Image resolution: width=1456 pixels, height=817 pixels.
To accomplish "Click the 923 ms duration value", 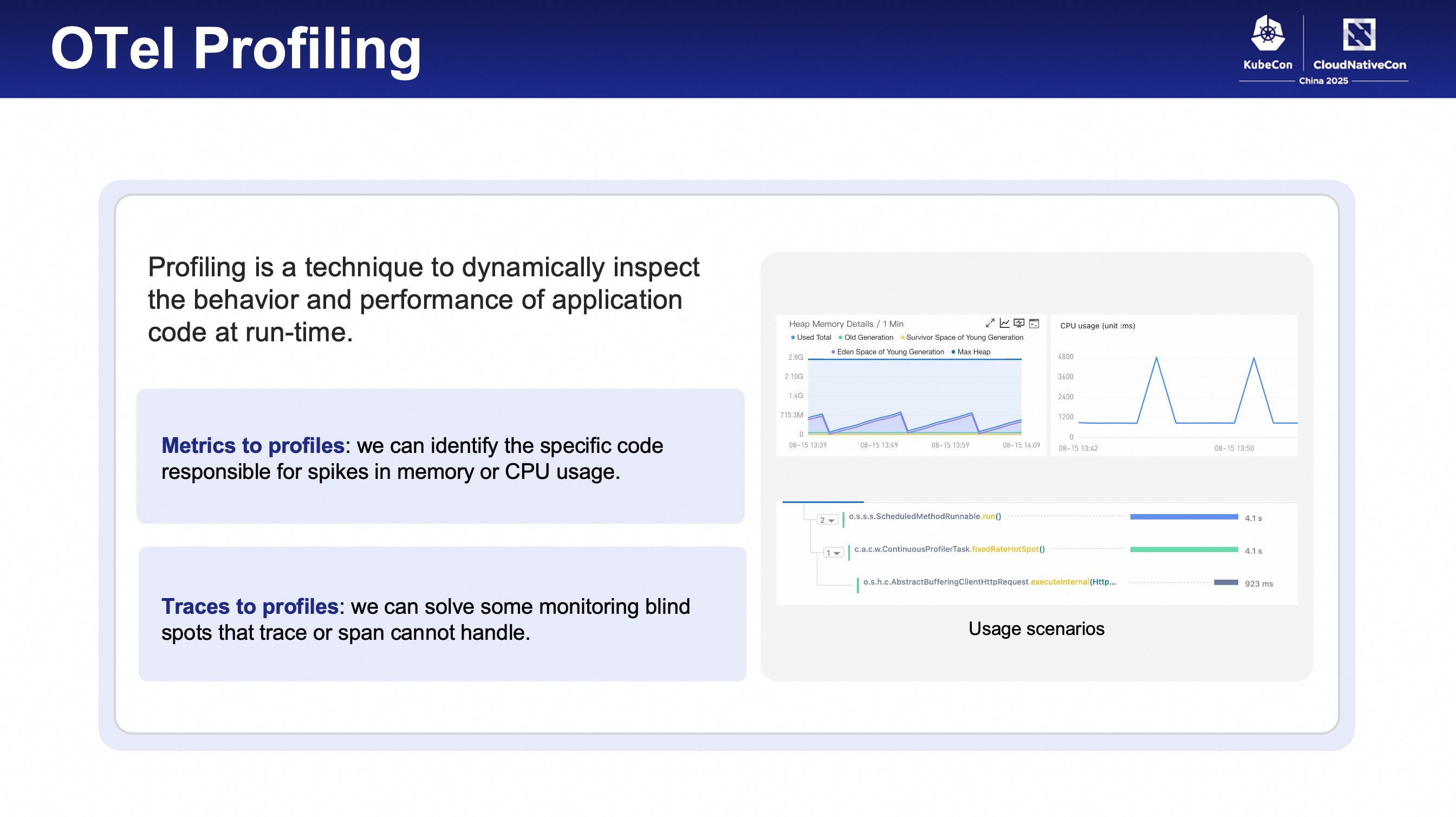I will [x=1258, y=584].
